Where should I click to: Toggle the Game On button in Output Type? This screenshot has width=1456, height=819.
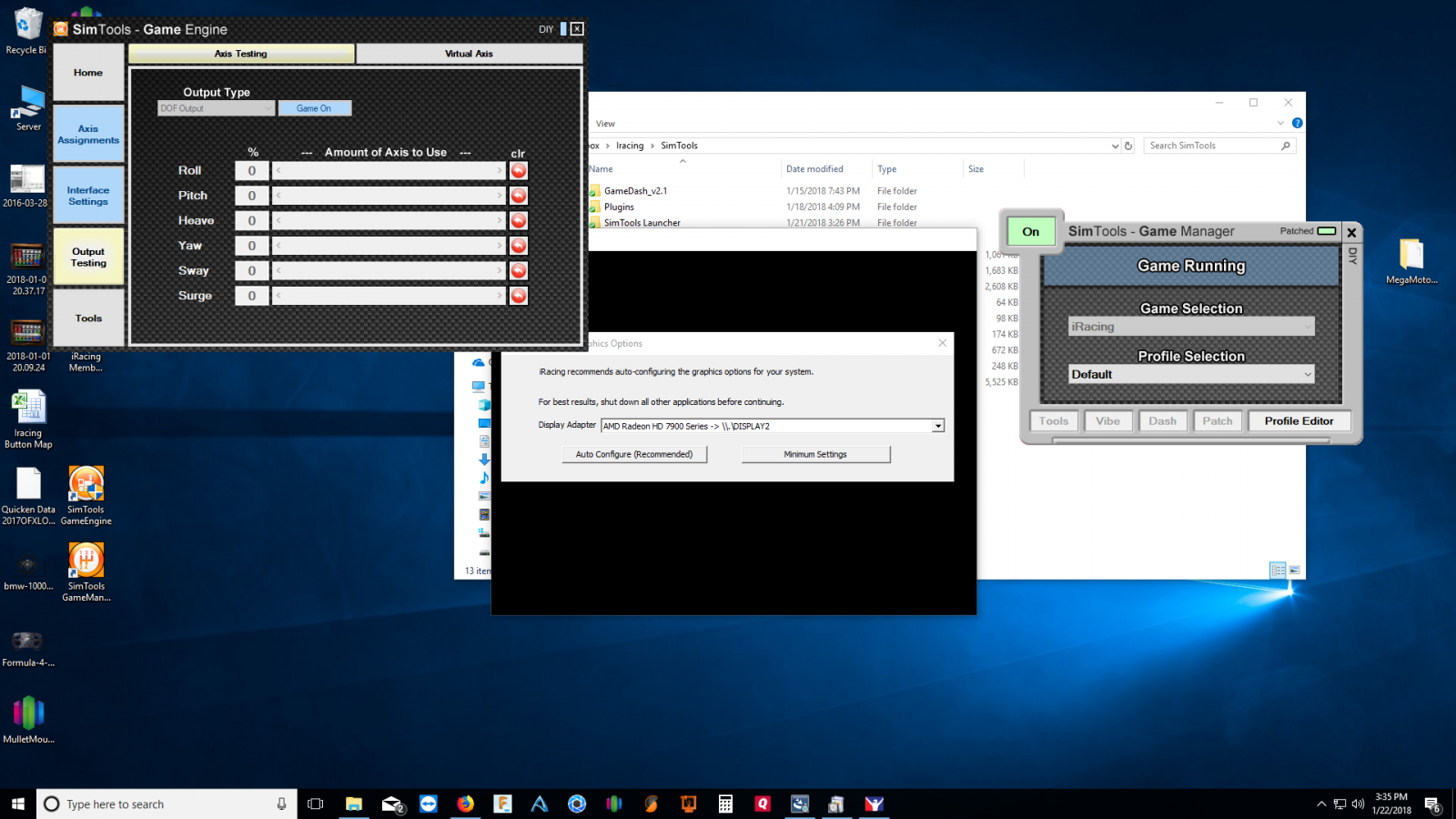tap(314, 108)
